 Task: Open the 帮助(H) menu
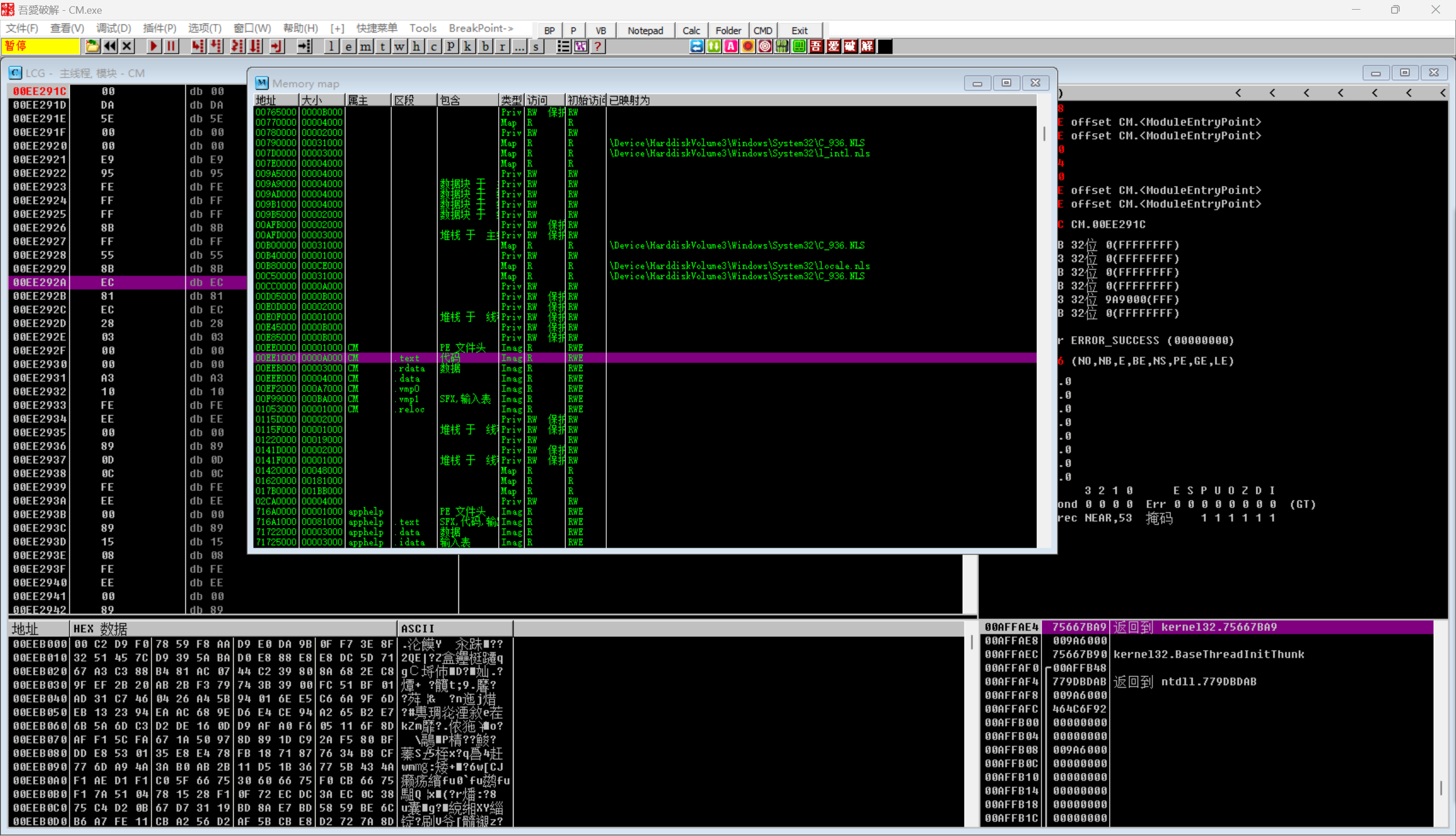coord(300,28)
